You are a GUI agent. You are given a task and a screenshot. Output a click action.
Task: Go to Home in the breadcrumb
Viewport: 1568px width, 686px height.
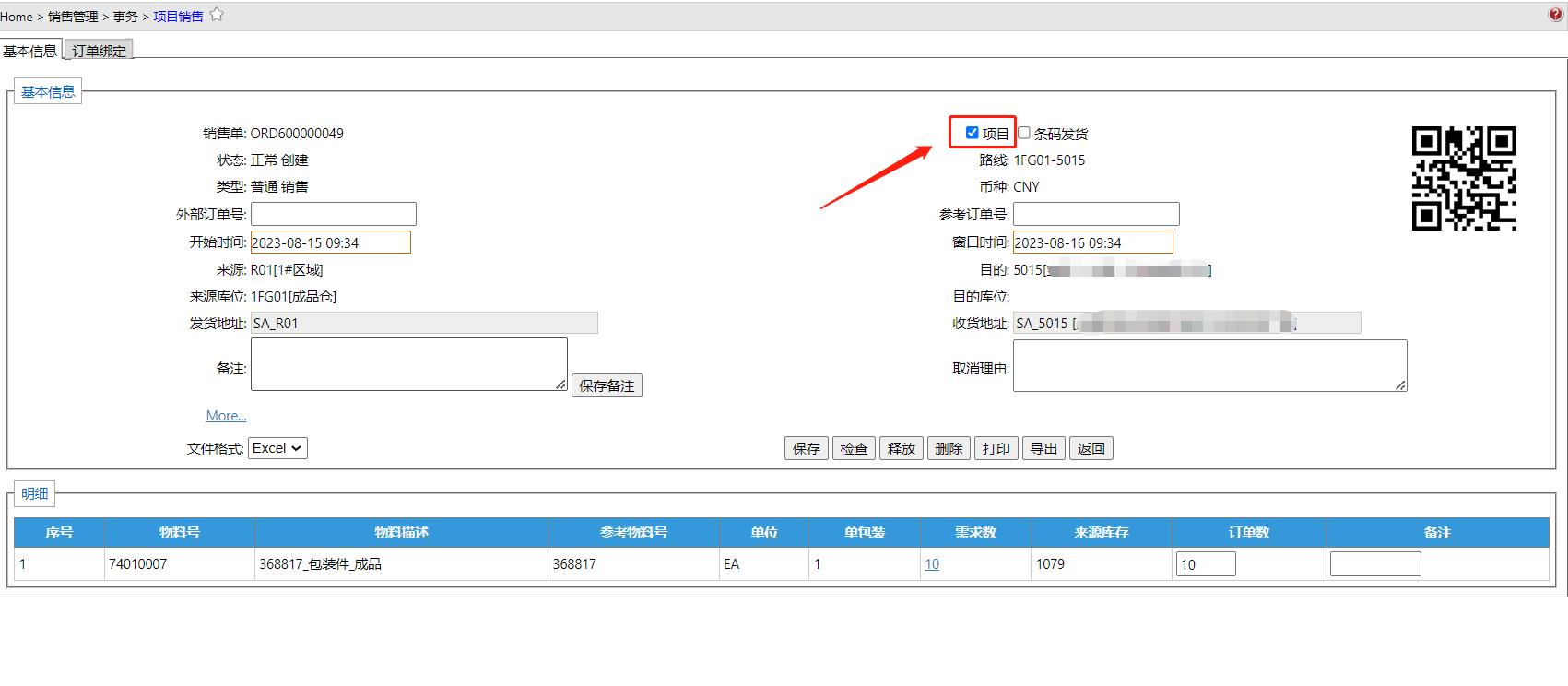[x=17, y=17]
